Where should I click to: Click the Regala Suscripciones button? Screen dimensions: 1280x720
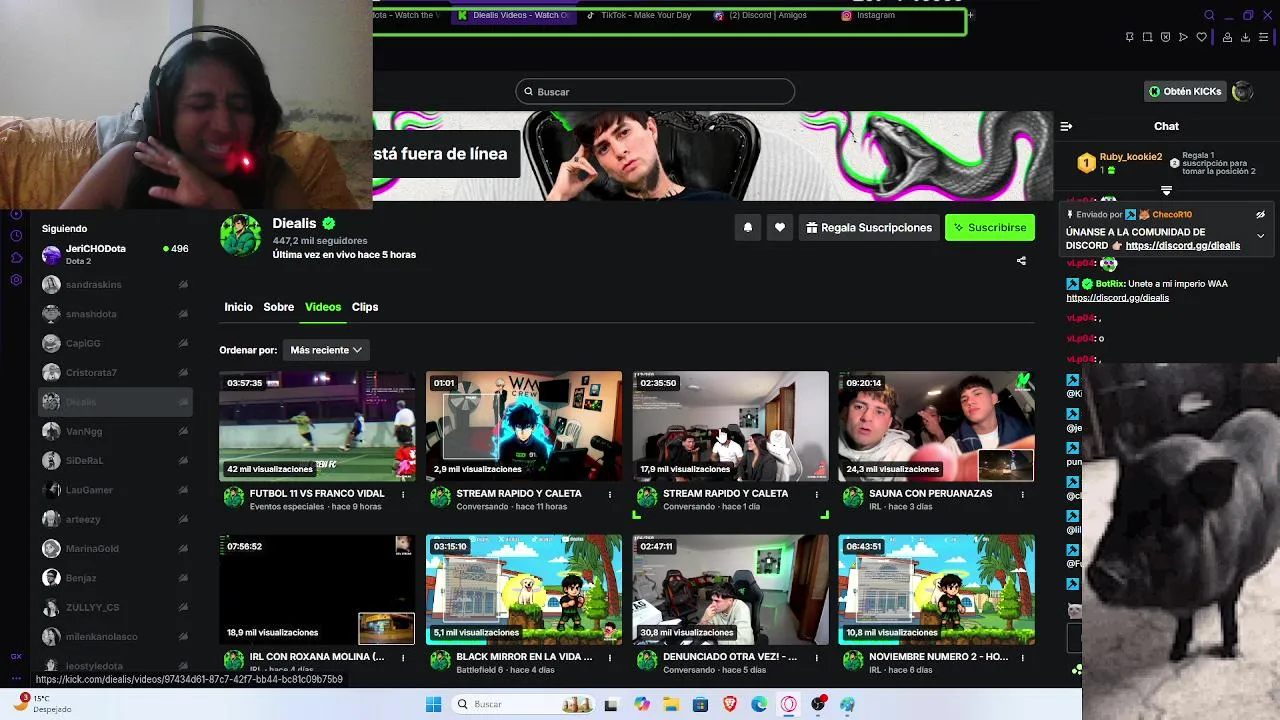click(x=869, y=228)
